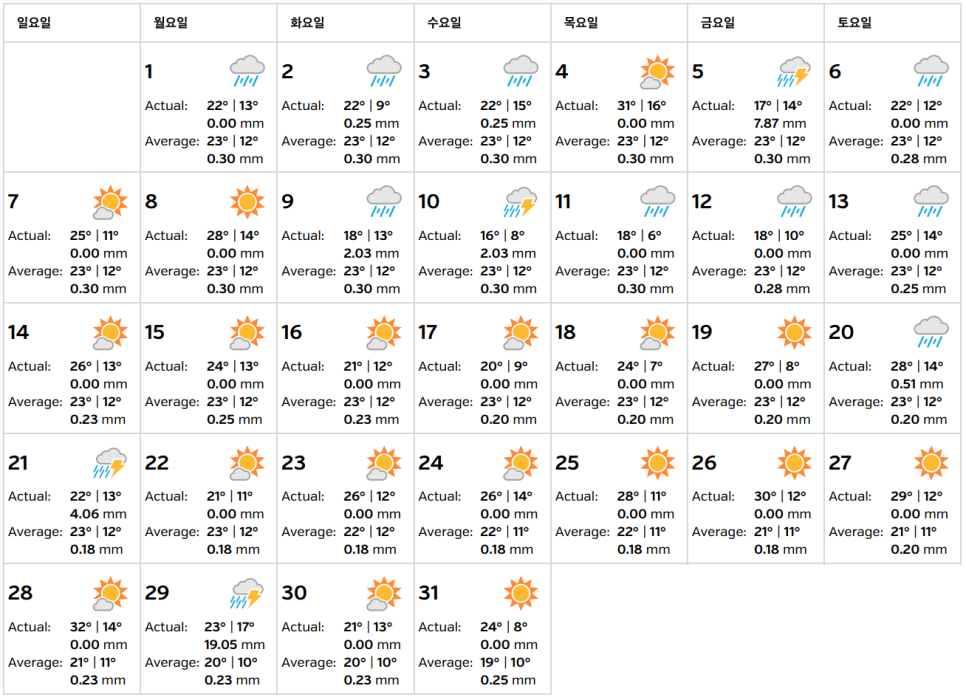Open day 17 date number
The height and width of the screenshot is (700, 966).
pyautogui.click(x=428, y=332)
